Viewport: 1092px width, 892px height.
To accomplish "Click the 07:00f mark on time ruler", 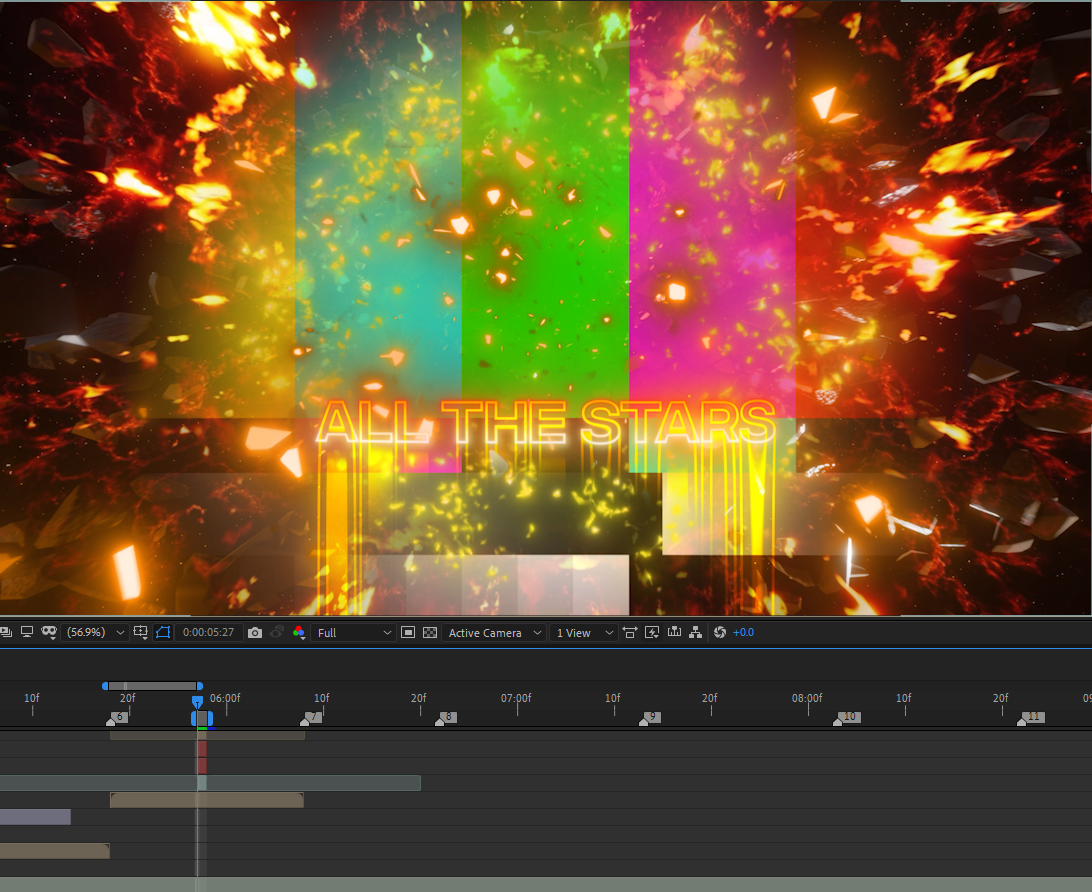I will coord(516,698).
